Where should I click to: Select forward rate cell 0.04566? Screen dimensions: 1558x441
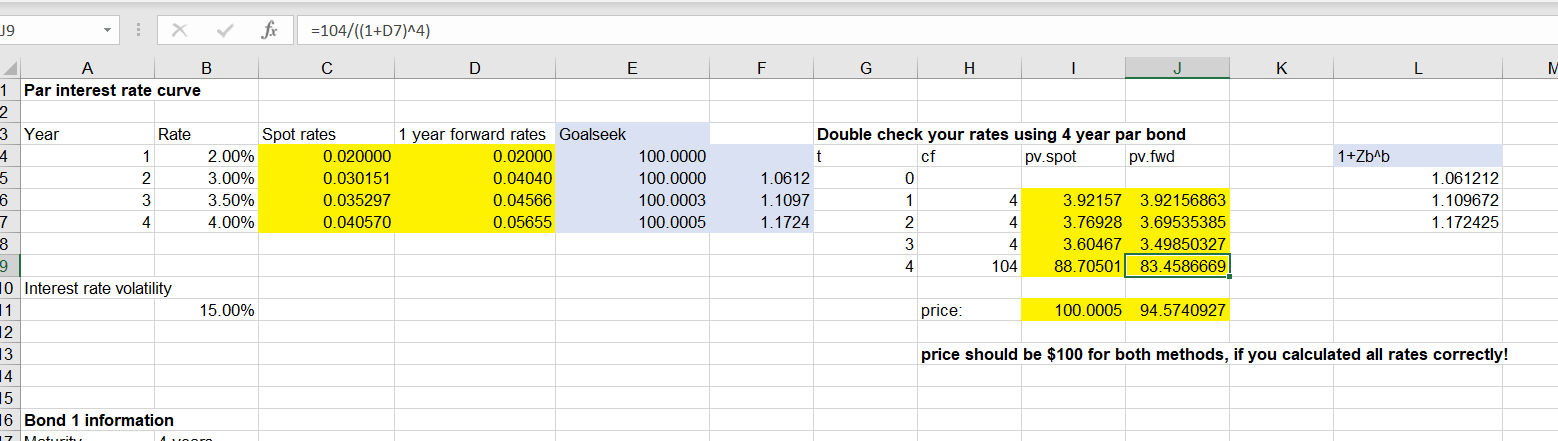[x=475, y=200]
